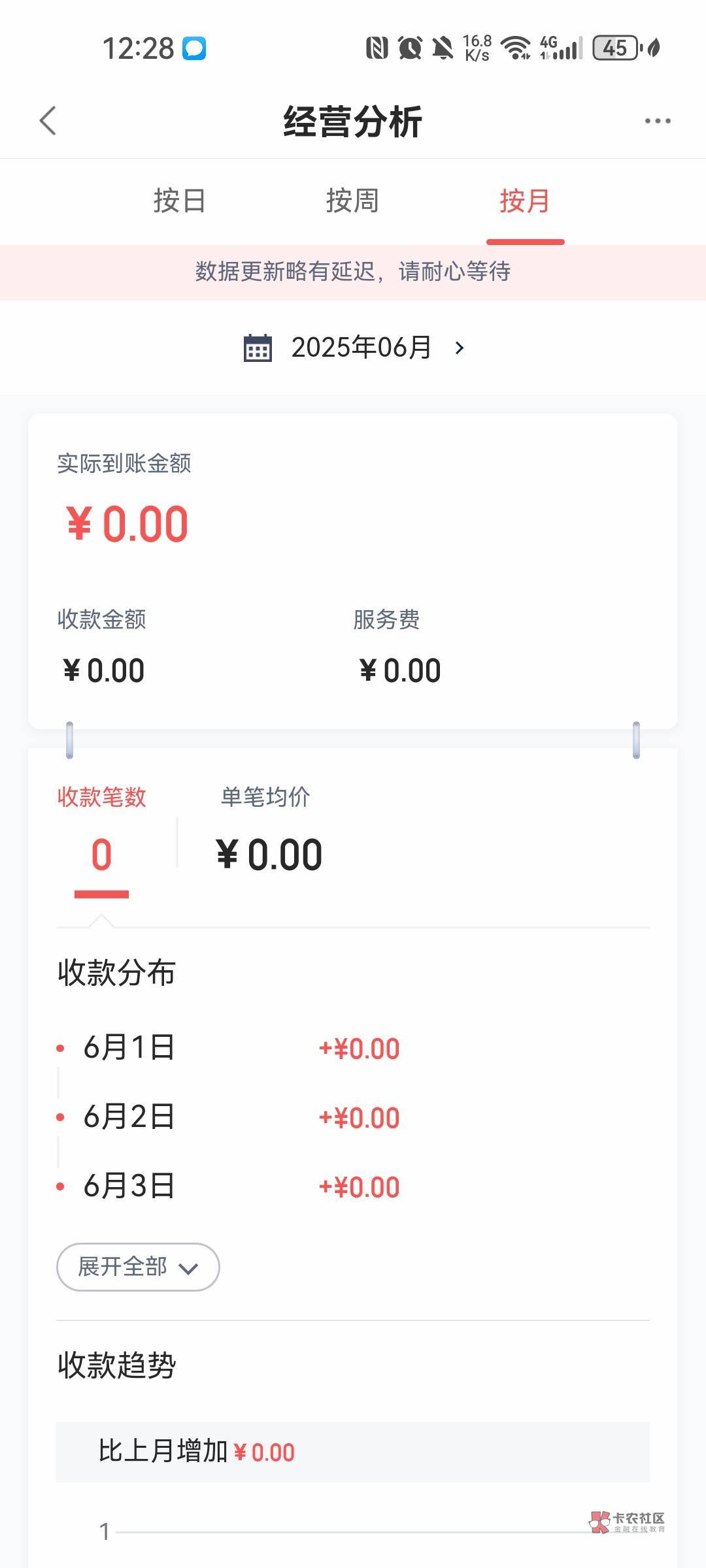The image size is (706, 1568).
Task: Select the 按月 tab
Action: coord(525,201)
